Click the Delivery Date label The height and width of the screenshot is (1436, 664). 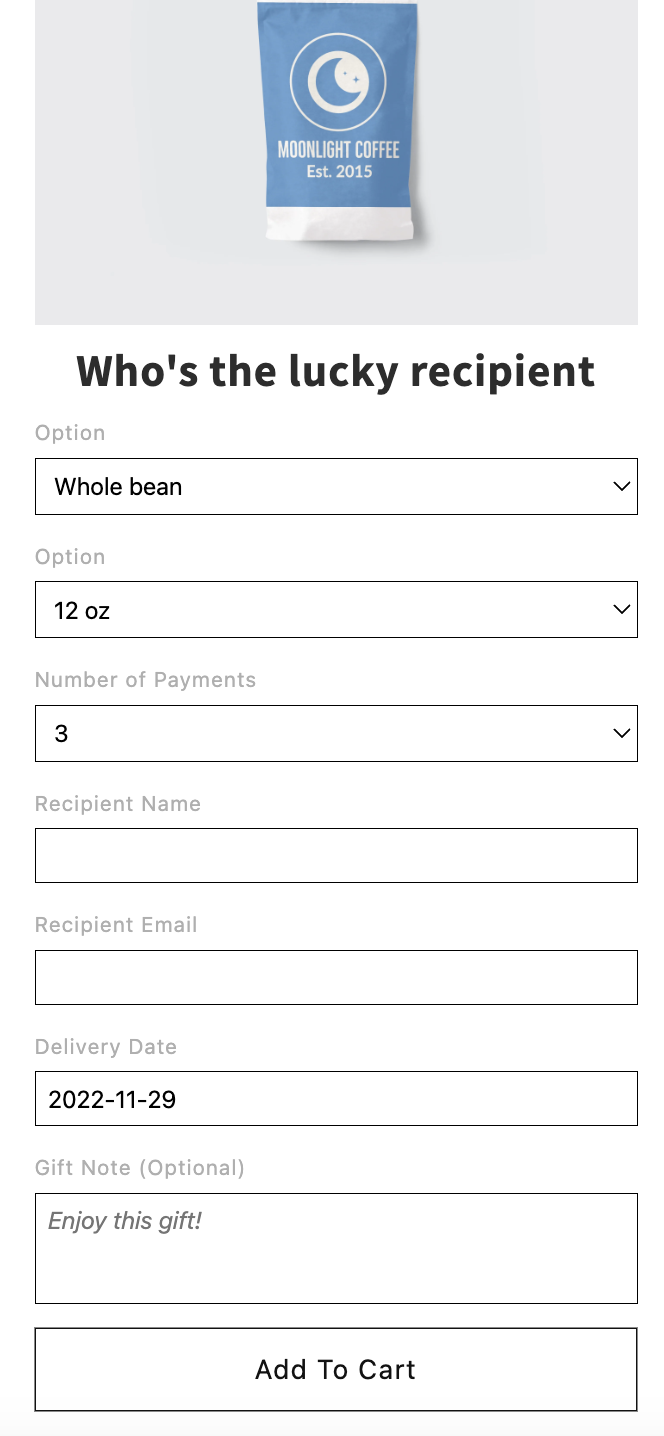click(x=106, y=1047)
